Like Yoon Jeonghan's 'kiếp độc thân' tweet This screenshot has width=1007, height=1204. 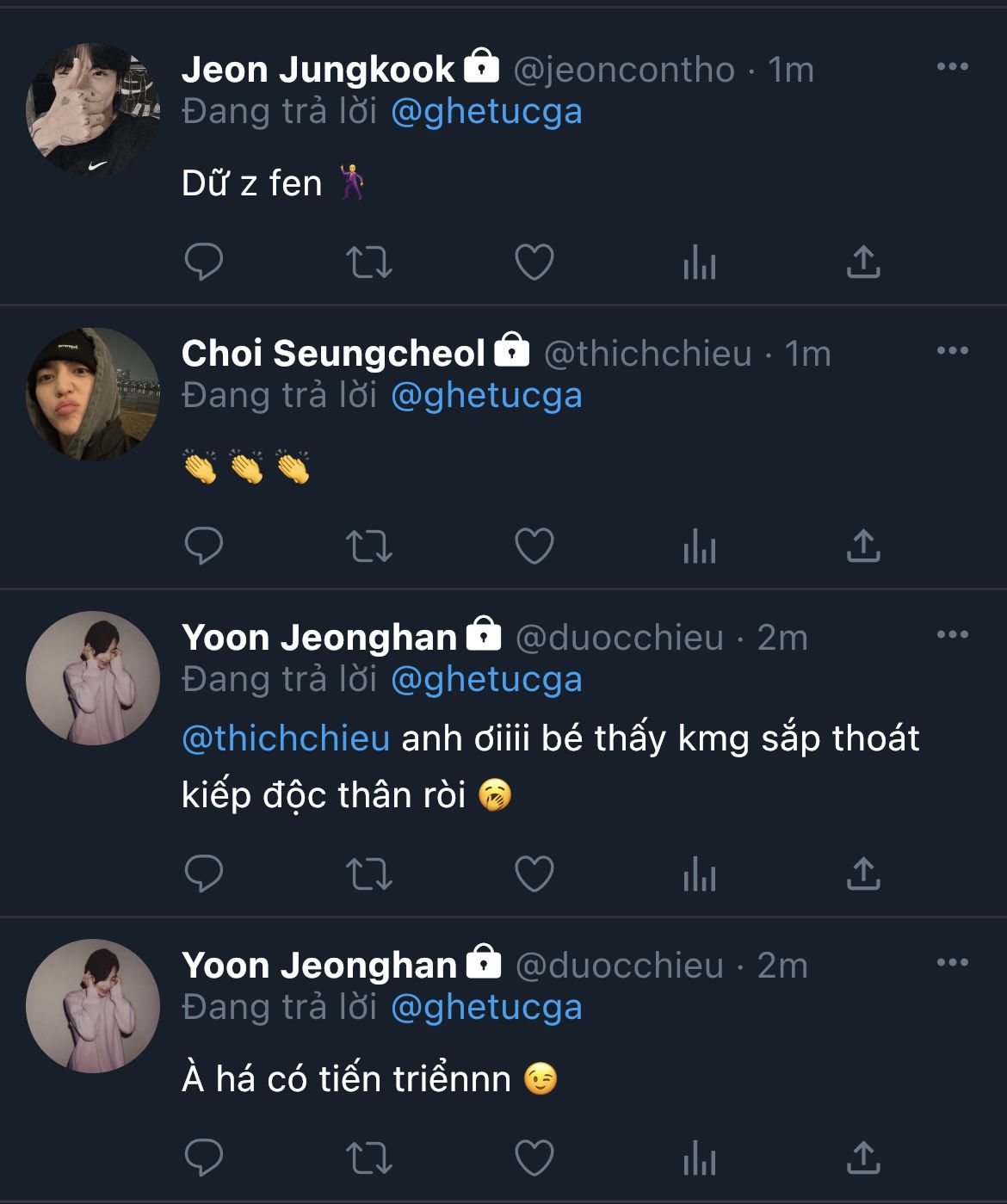(x=534, y=874)
